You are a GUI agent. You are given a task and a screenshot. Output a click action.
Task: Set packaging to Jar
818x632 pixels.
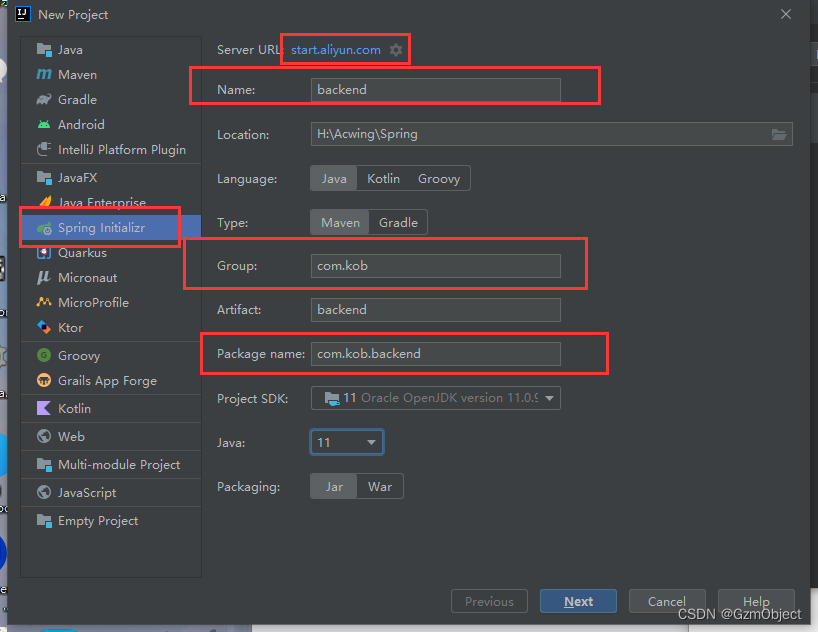coord(334,486)
